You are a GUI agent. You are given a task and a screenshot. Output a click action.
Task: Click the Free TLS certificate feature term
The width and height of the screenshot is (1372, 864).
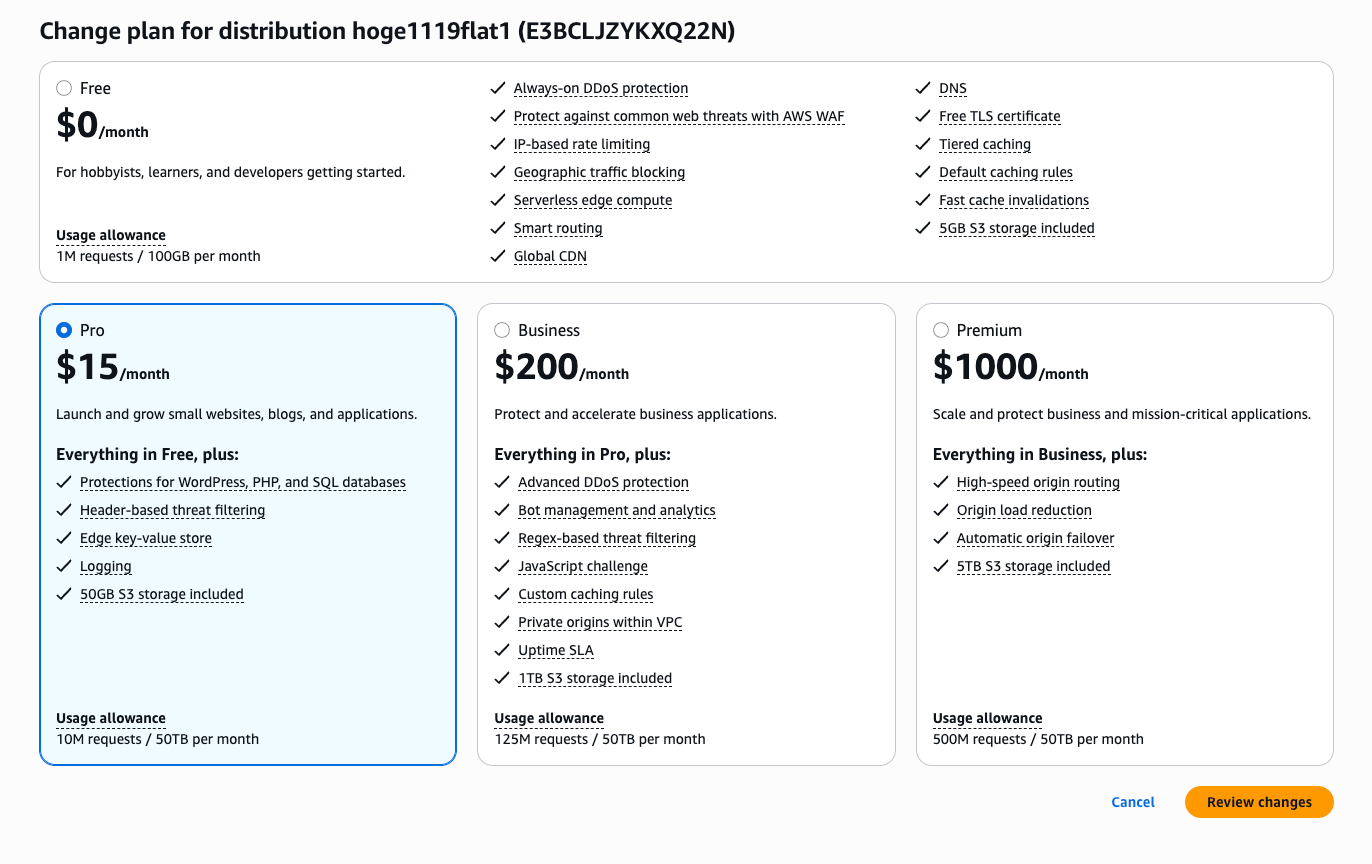coord(999,117)
